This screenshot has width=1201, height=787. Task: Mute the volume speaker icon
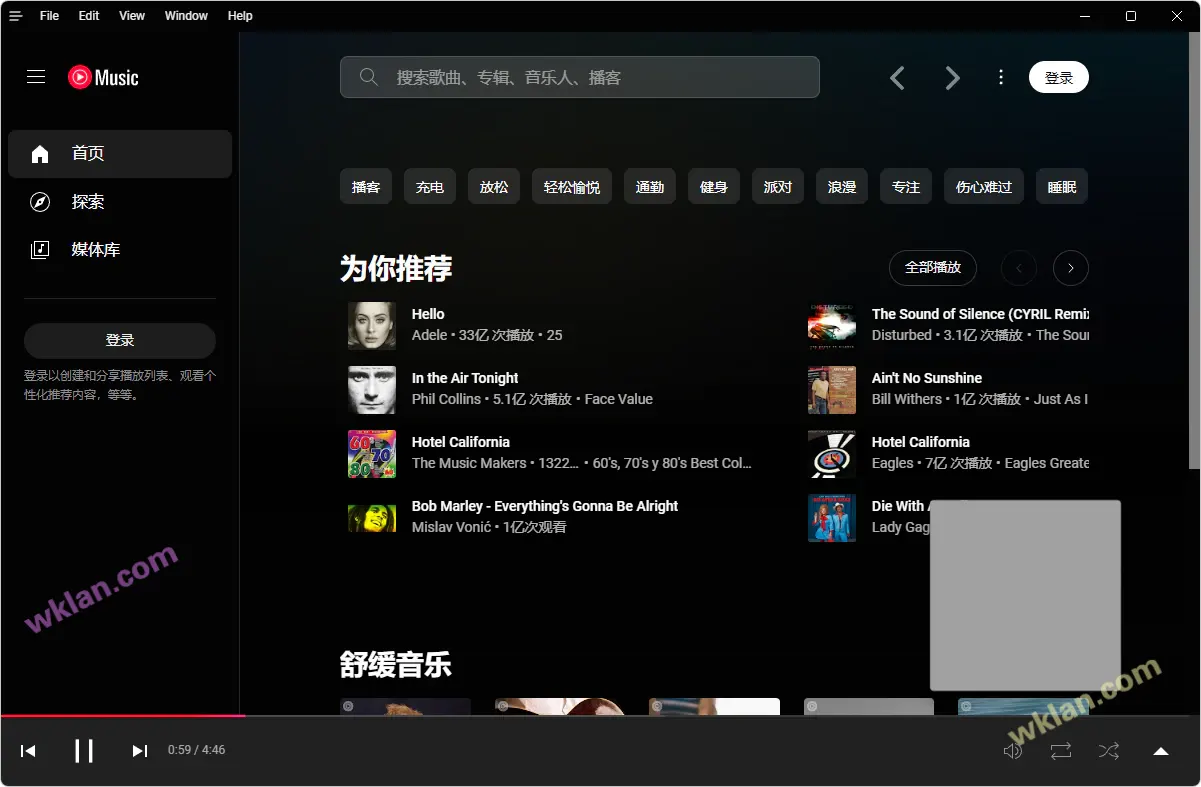pos(1013,751)
